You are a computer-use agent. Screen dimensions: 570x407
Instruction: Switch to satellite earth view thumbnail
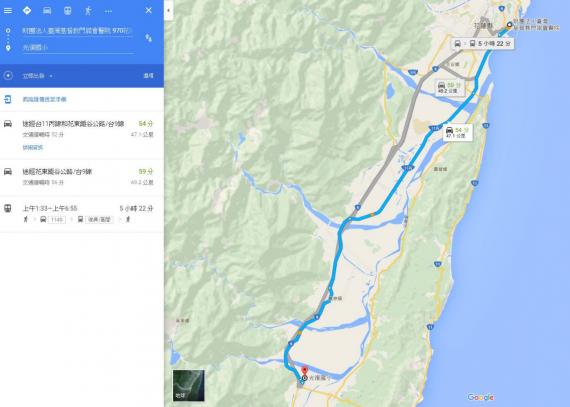coord(188,385)
